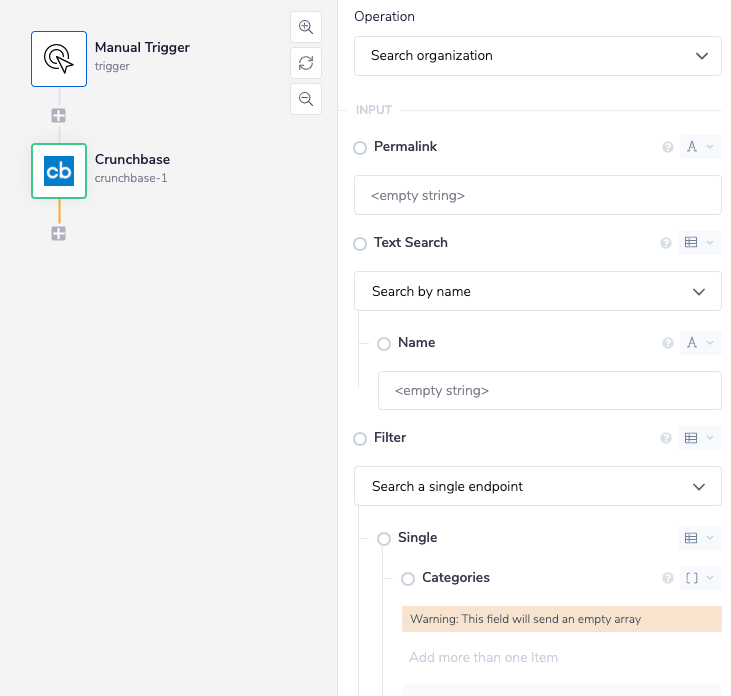Viewport: 731px width, 696px height.
Task: Click Add more than one Item
Action: tap(484, 658)
